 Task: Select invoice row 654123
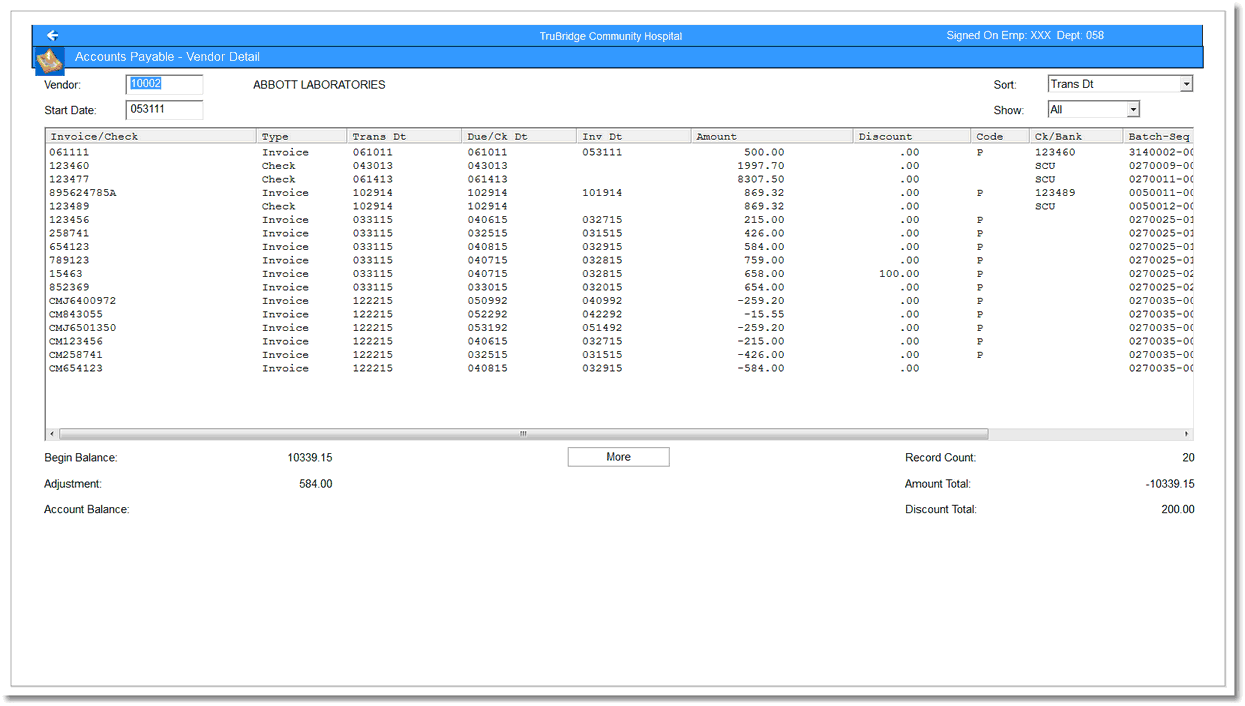point(620,247)
